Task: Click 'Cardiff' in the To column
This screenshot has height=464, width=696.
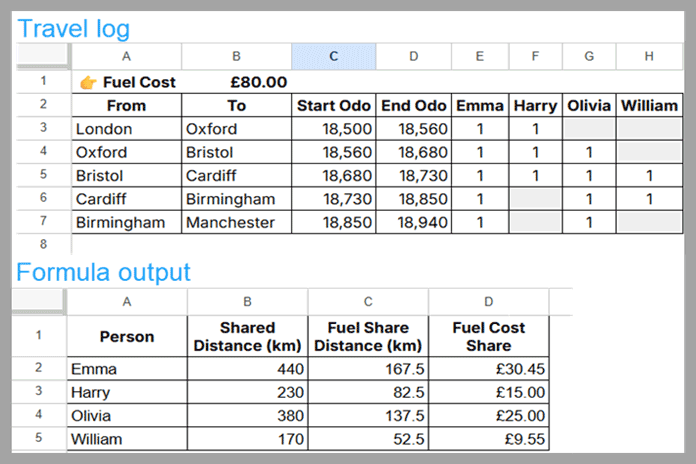Action: coord(237,176)
